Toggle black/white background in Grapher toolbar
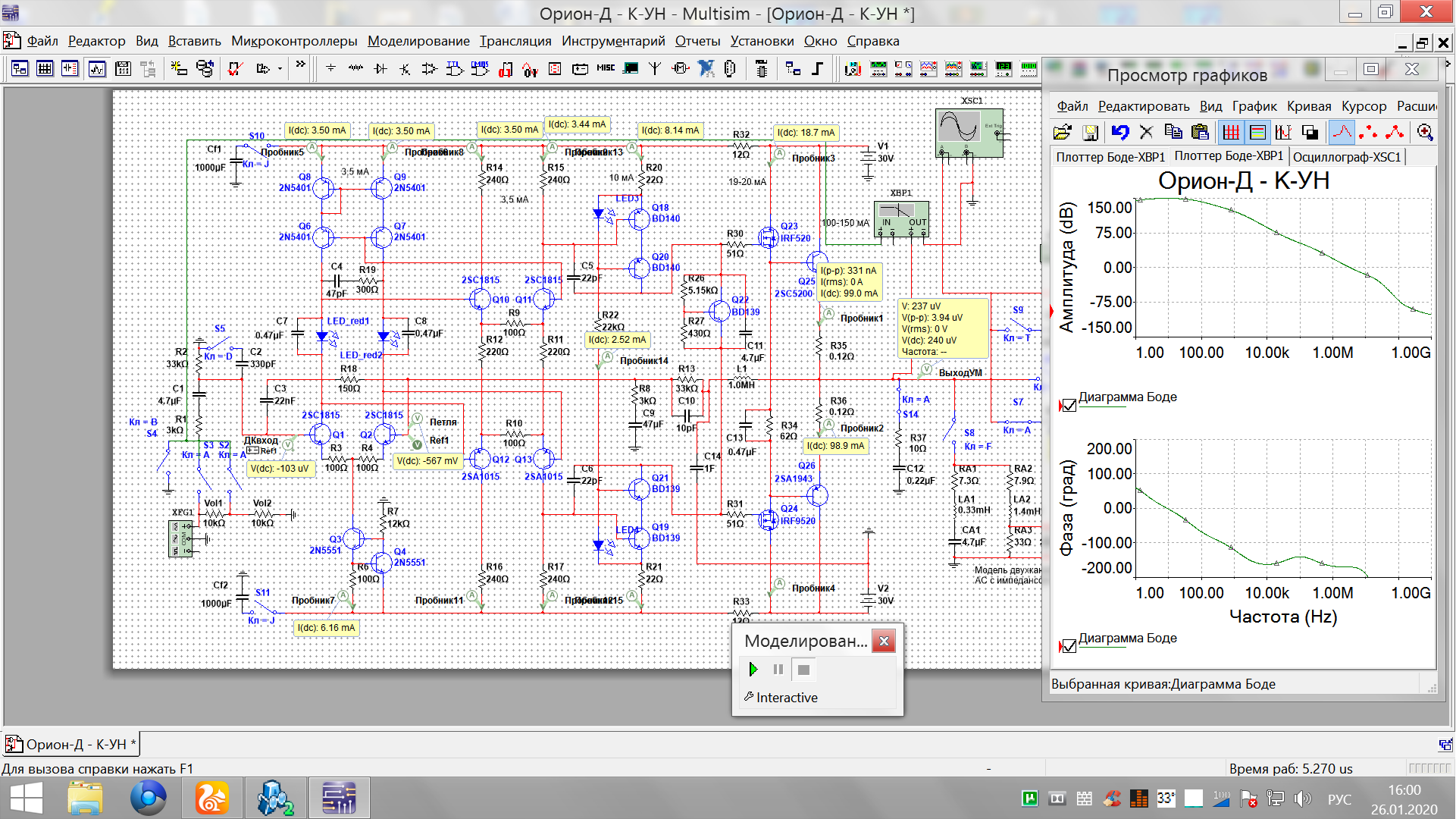 [x=1310, y=132]
